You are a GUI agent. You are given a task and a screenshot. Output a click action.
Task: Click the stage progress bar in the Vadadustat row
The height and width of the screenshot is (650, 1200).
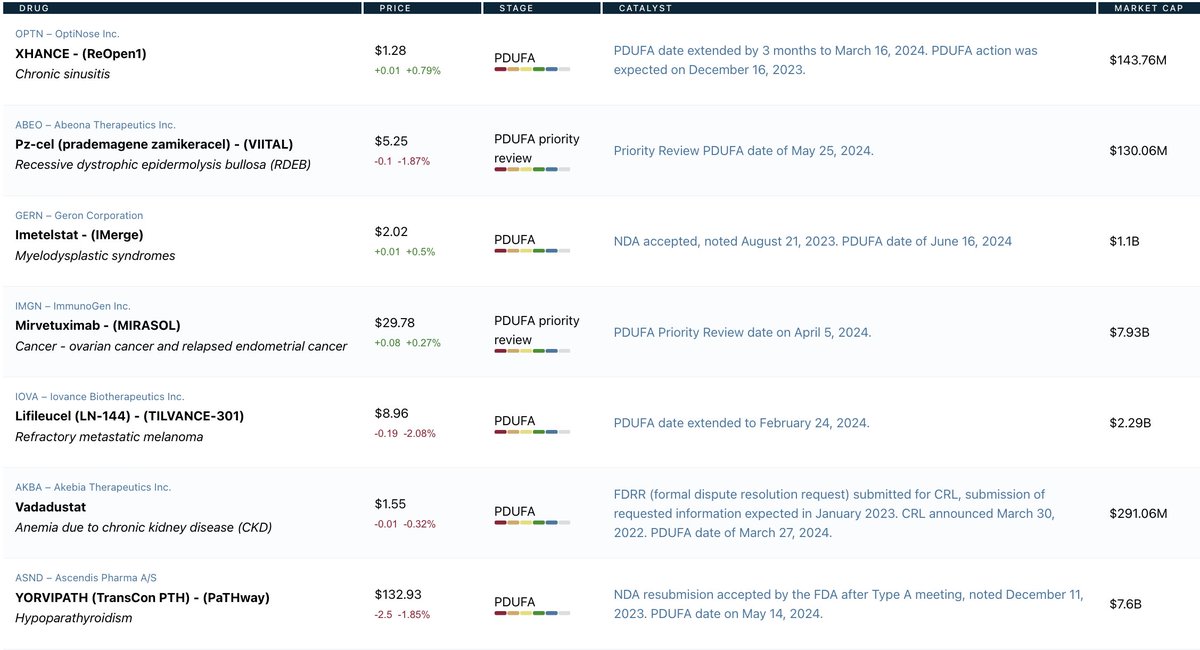pyautogui.click(x=532, y=523)
